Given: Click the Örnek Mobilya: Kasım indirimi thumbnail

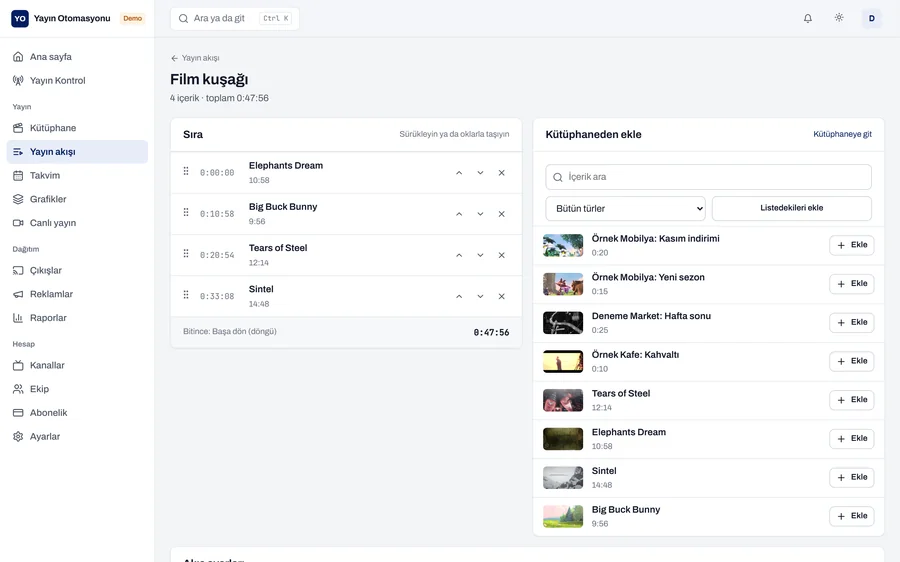Looking at the screenshot, I should (x=563, y=246).
